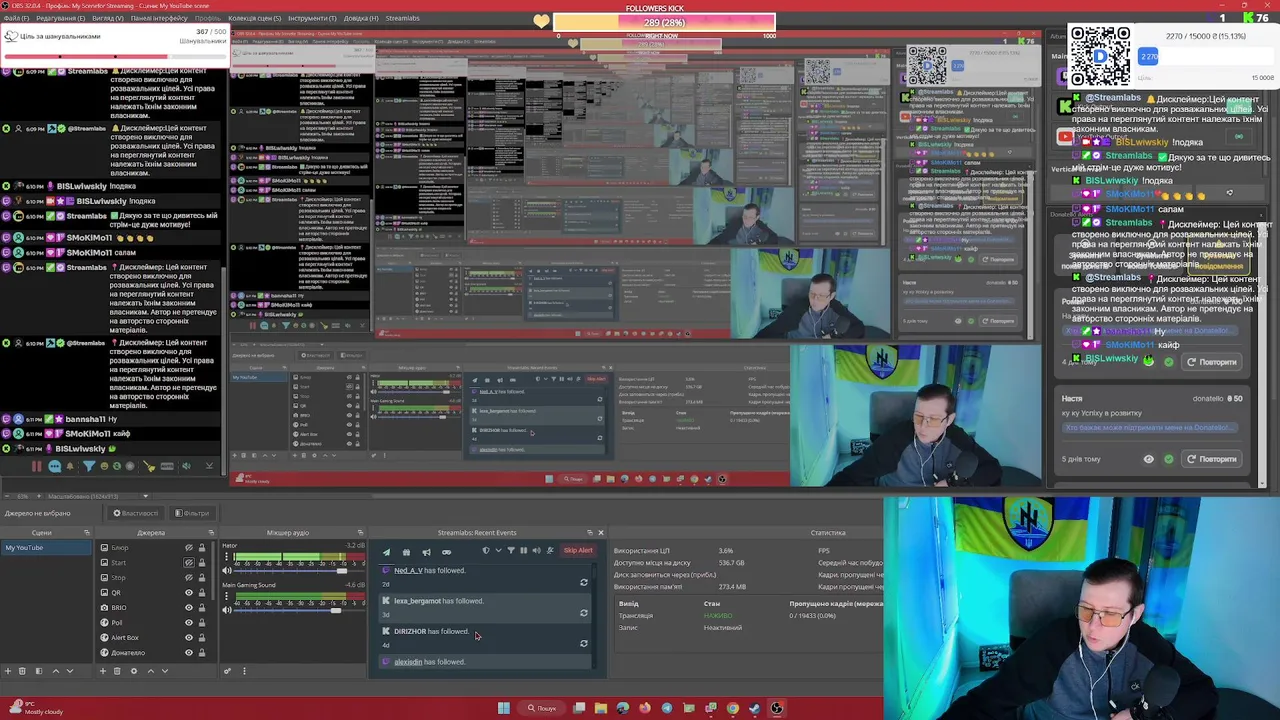Open the Файл (F) menu
The height and width of the screenshot is (720, 1280).
(17, 18)
